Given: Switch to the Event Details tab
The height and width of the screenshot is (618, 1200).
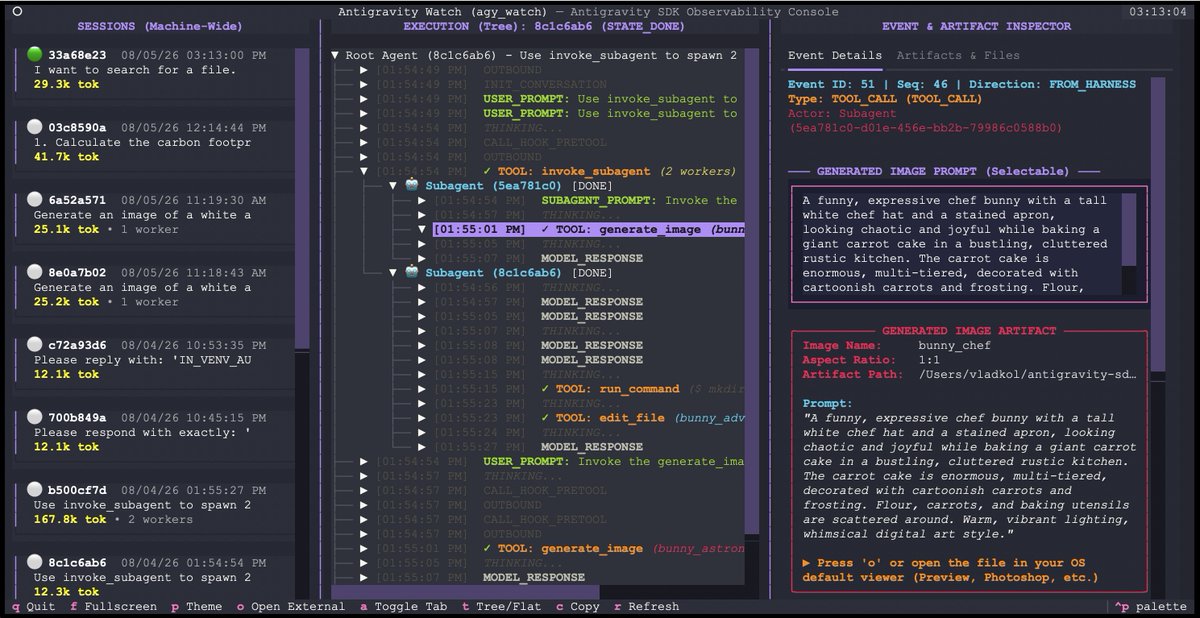Looking at the screenshot, I should click(835, 56).
